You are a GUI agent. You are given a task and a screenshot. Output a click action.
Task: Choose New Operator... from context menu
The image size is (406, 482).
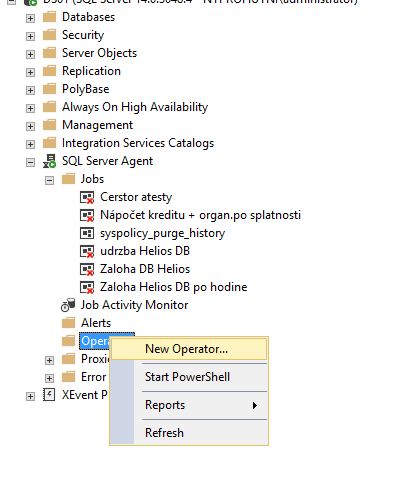click(x=189, y=349)
